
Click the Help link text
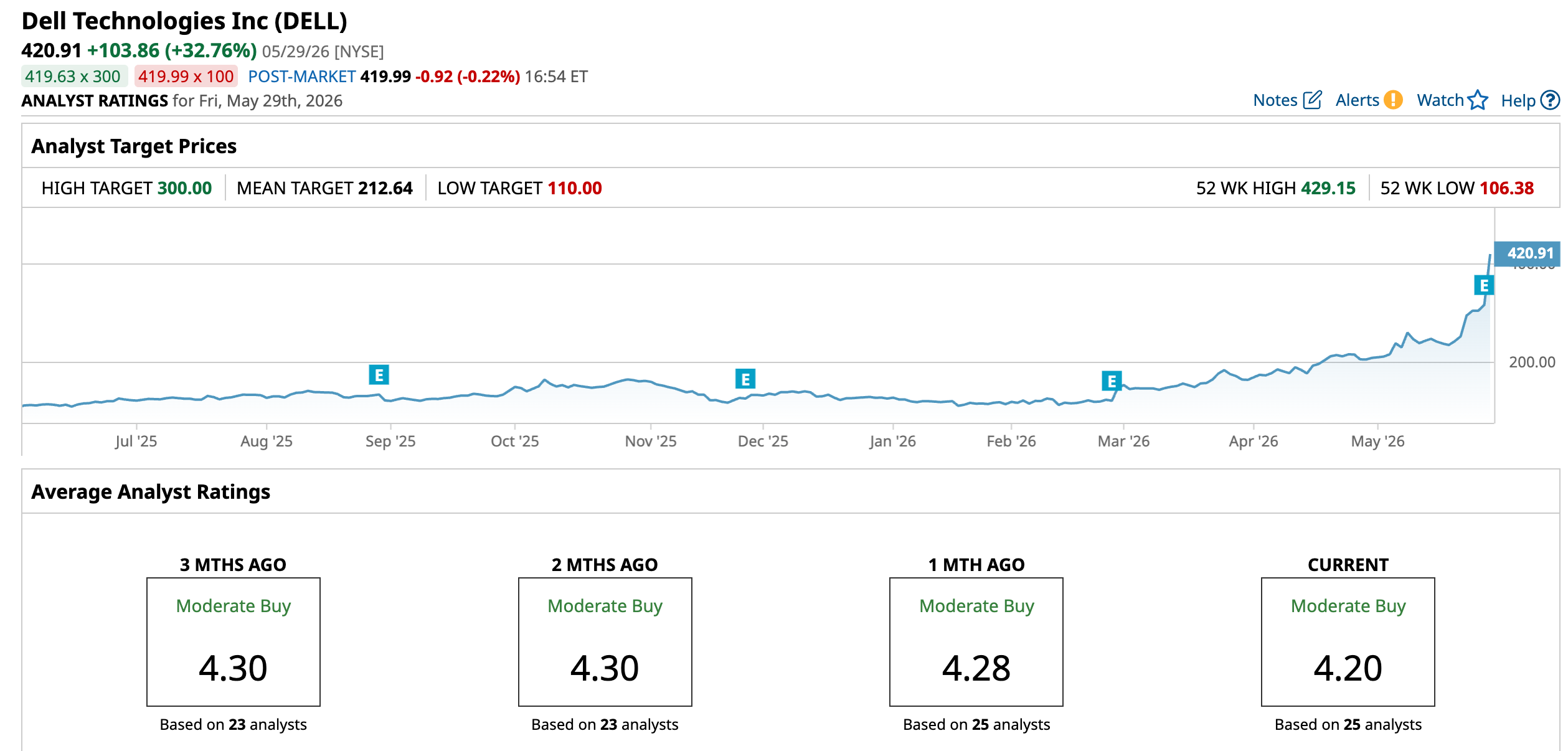[x=1518, y=100]
